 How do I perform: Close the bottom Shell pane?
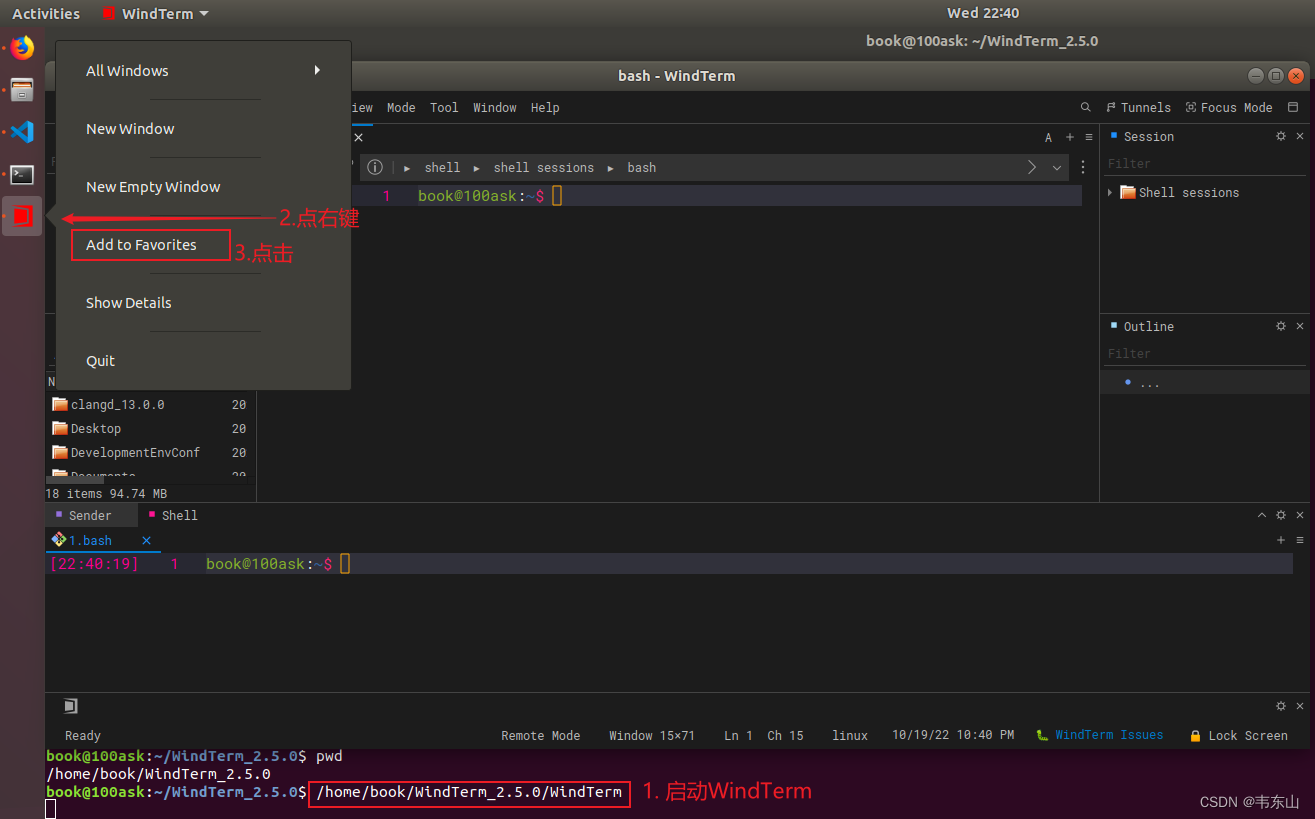(x=1300, y=515)
